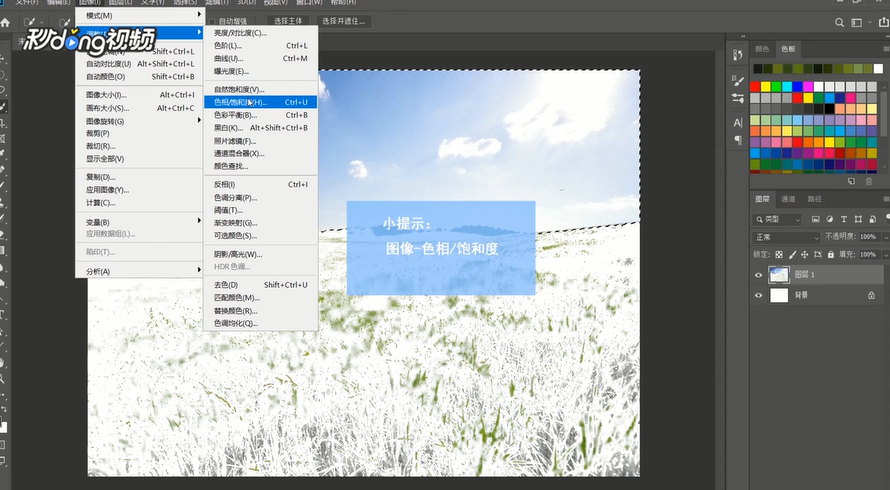This screenshot has height=490, width=890.
Task: Choose 去色(D) menu entry
Action: 261,284
